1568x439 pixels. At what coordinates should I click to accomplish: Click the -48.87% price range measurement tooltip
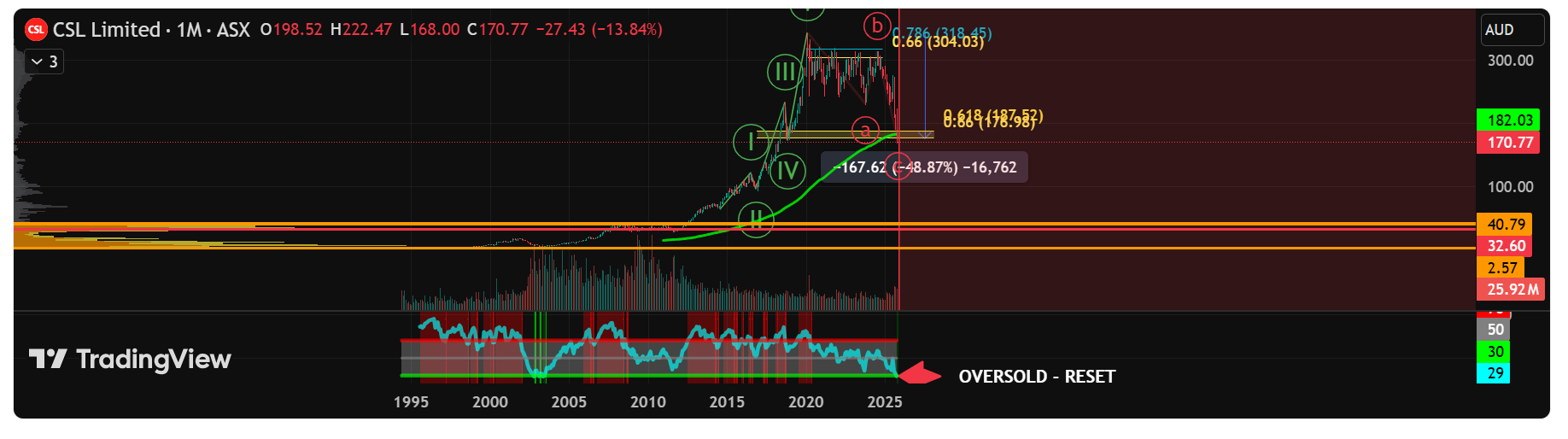(x=924, y=167)
